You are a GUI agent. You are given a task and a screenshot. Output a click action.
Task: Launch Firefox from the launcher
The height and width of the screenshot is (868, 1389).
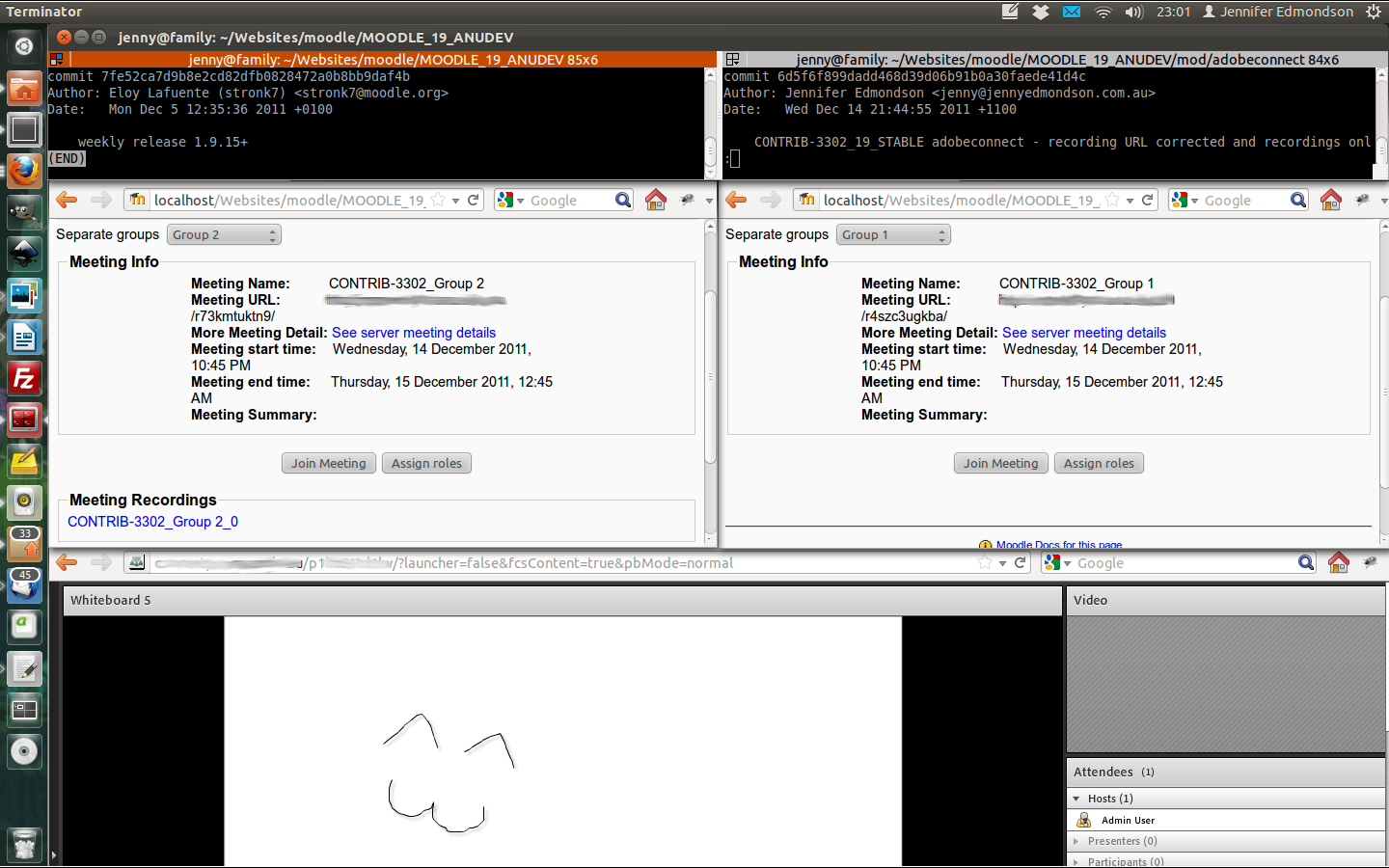point(24,171)
